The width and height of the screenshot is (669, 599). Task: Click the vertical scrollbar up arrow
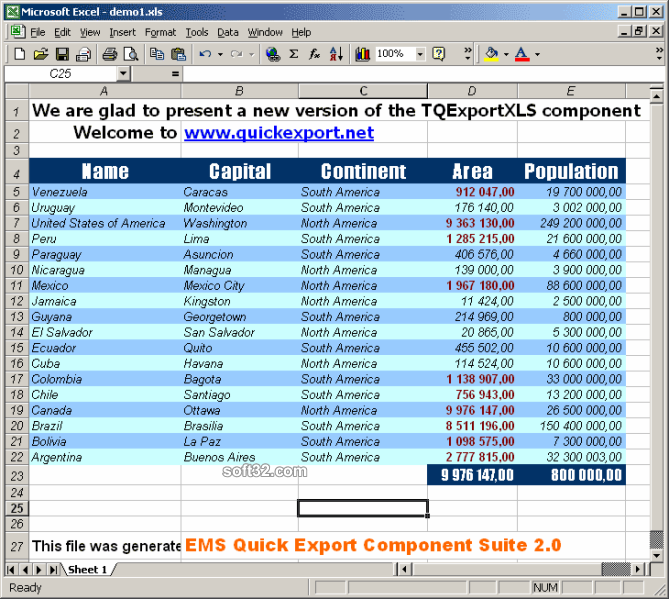coord(657,96)
